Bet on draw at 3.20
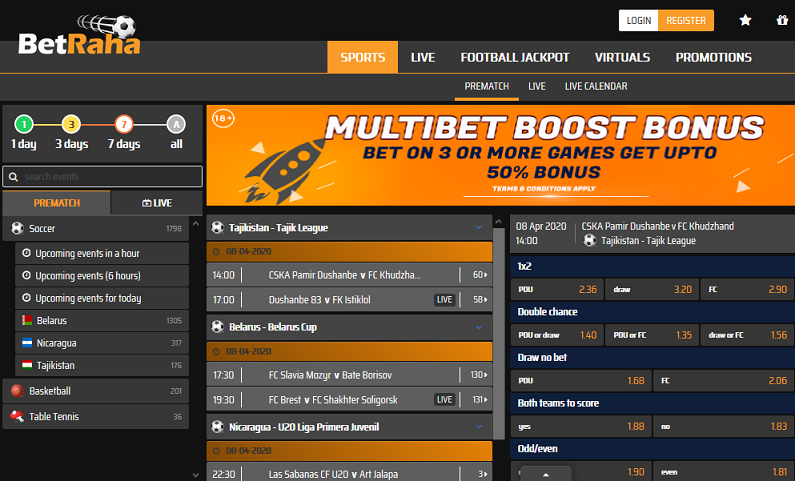 point(652,289)
